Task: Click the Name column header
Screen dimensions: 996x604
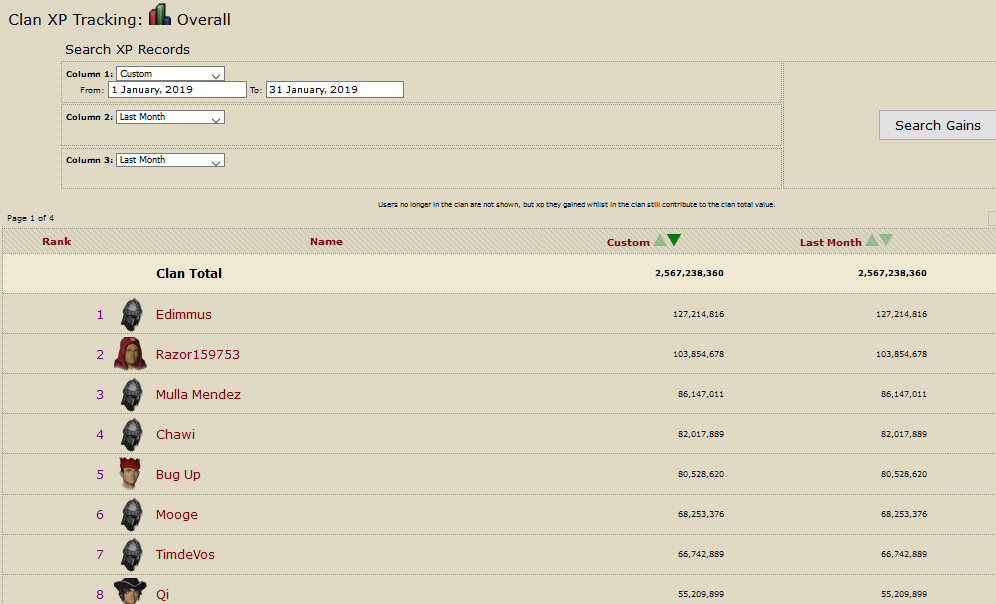Action: (x=326, y=242)
